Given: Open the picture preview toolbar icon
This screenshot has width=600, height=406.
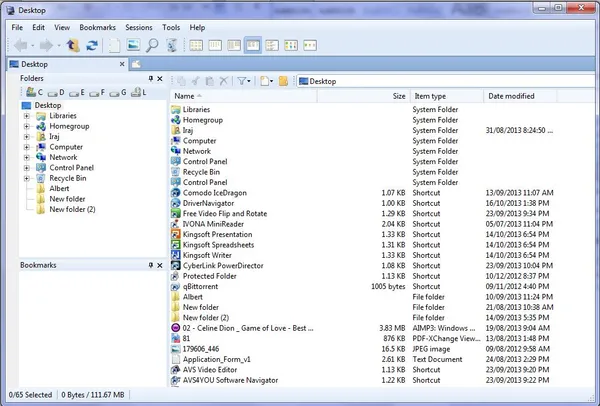Looking at the screenshot, I should click(133, 45).
